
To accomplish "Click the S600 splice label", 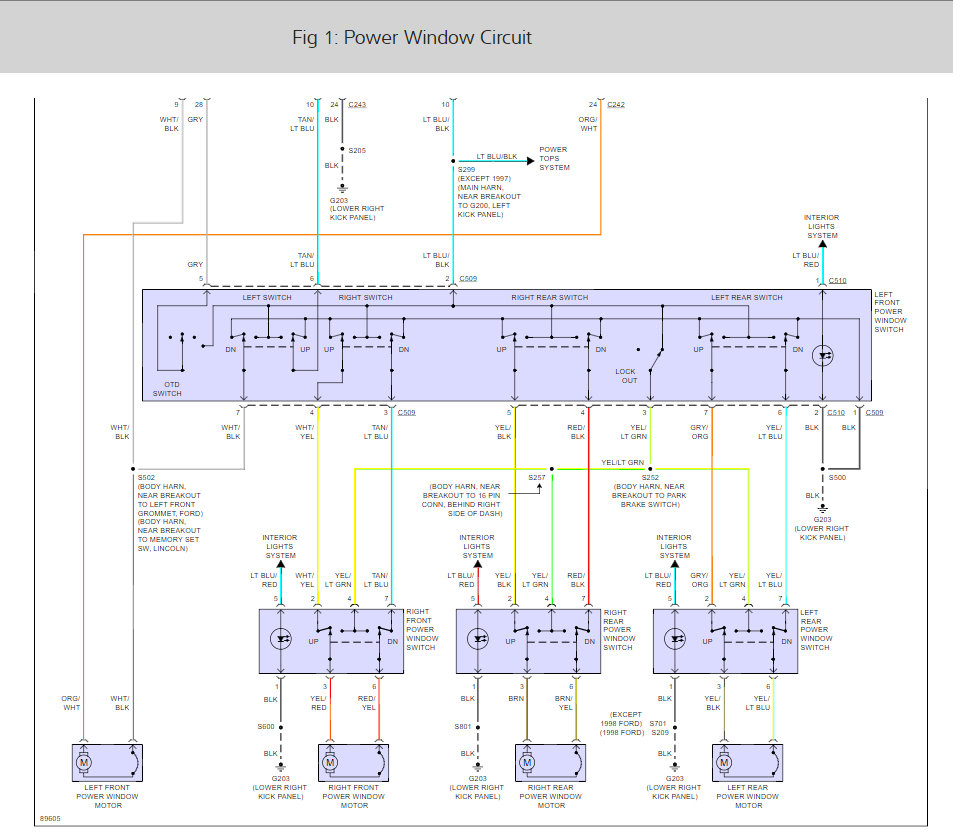I will 266,727.
